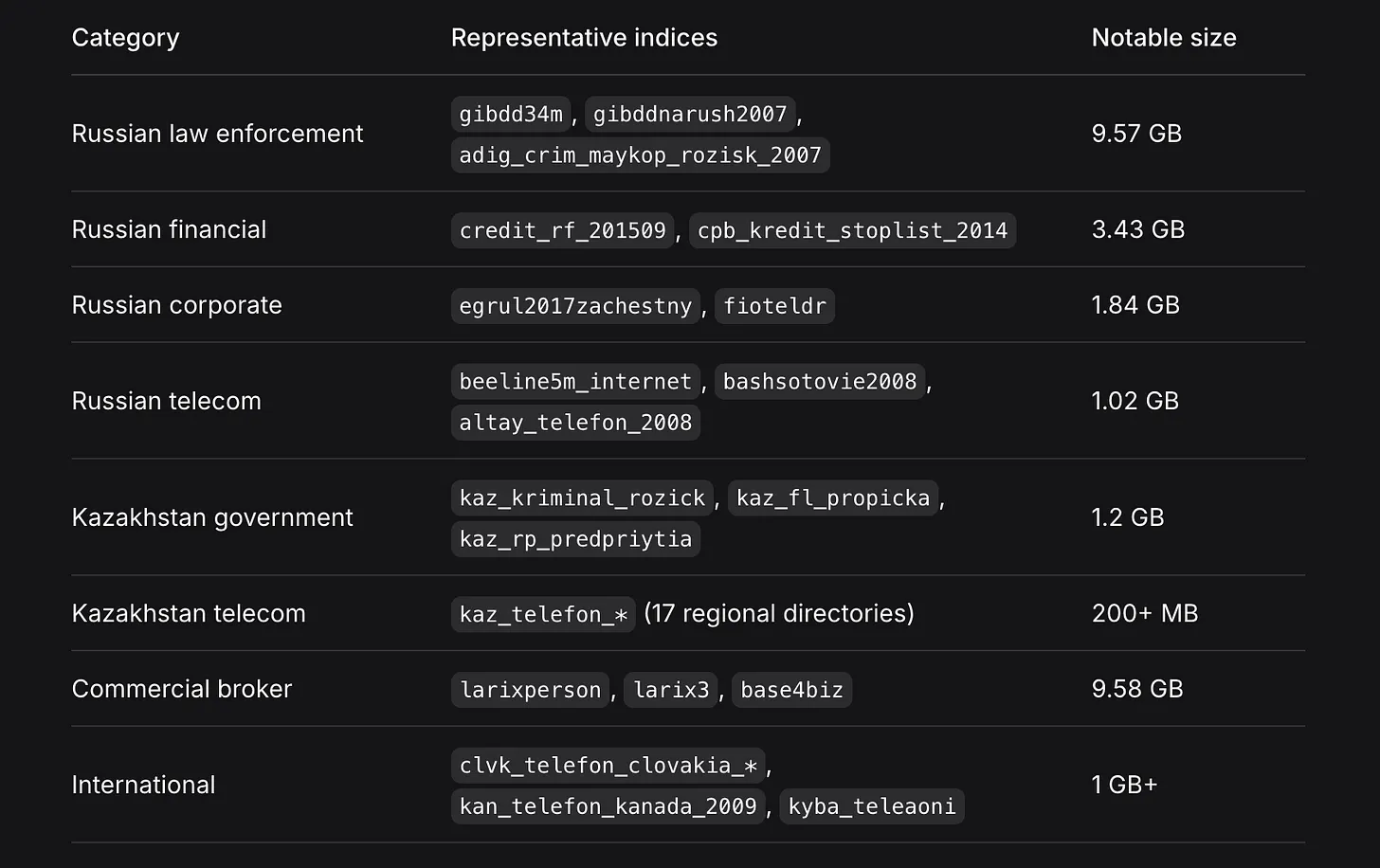Screen dimensions: 1380x868
Task: Select the Commercial broker row label
Action: [182, 689]
